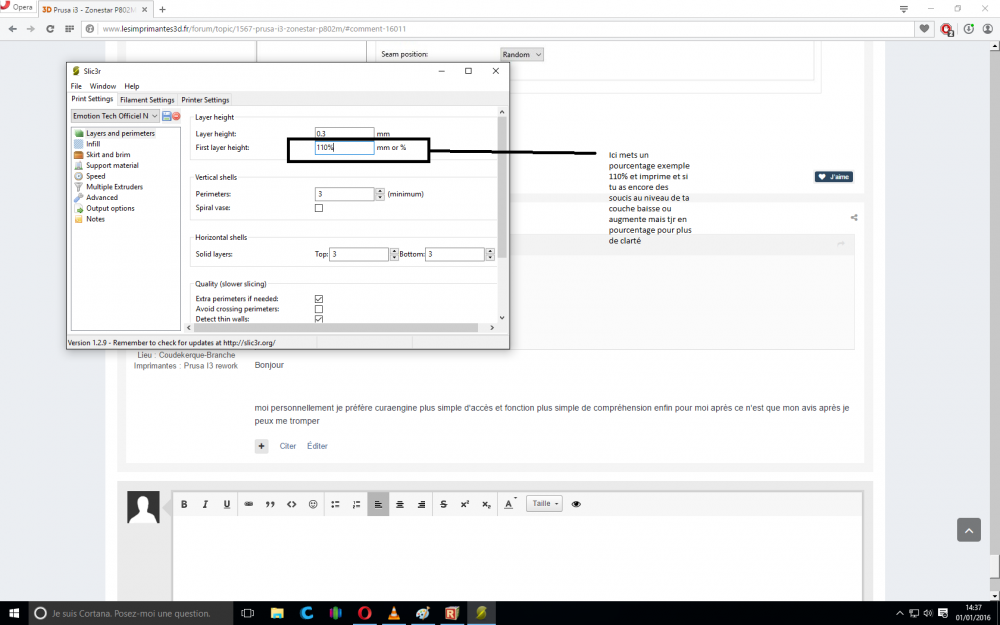Decrease the Top solid layers value
Viewport: 1000px width, 625px height.
click(x=394, y=257)
